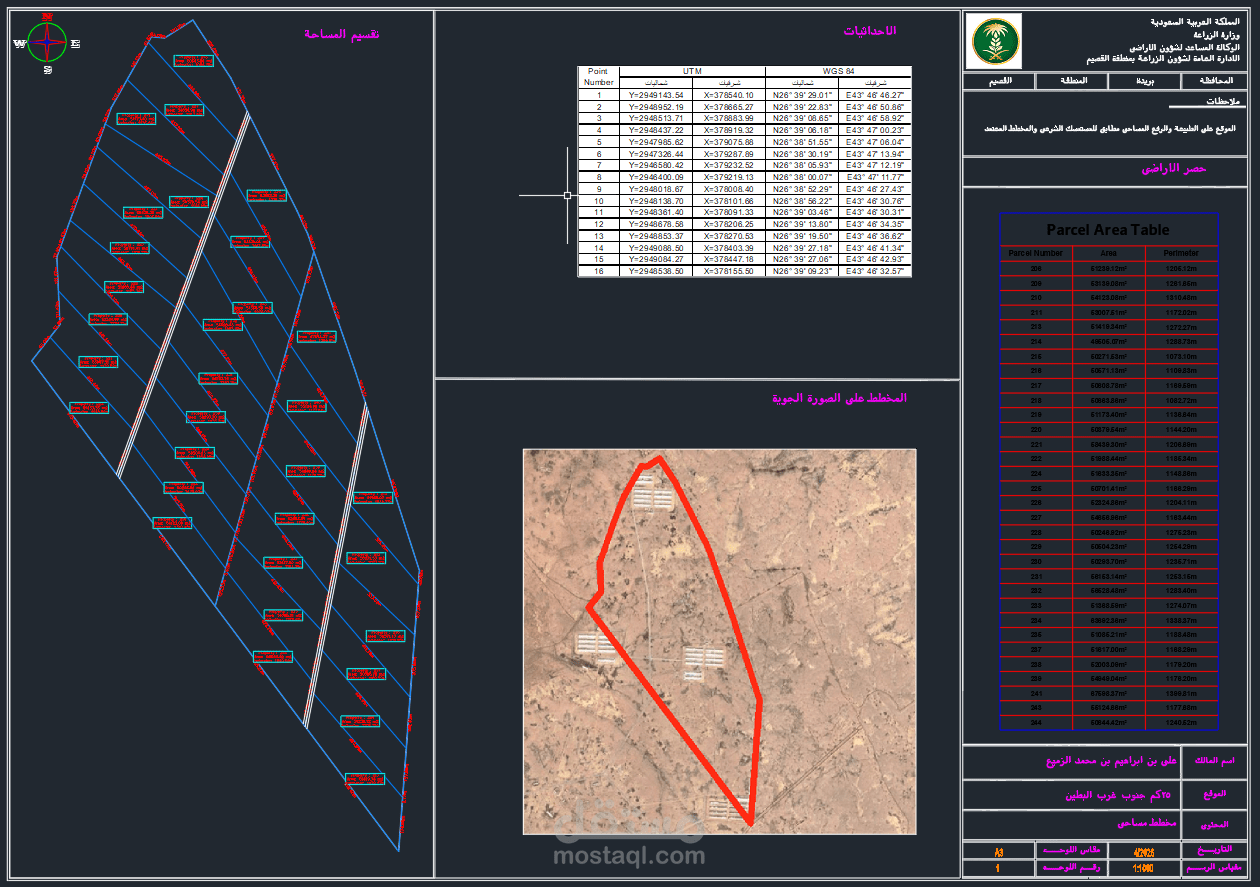The image size is (1260, 887).
Task: Click the 'اسم المالك' label cell
Action: point(1215,761)
